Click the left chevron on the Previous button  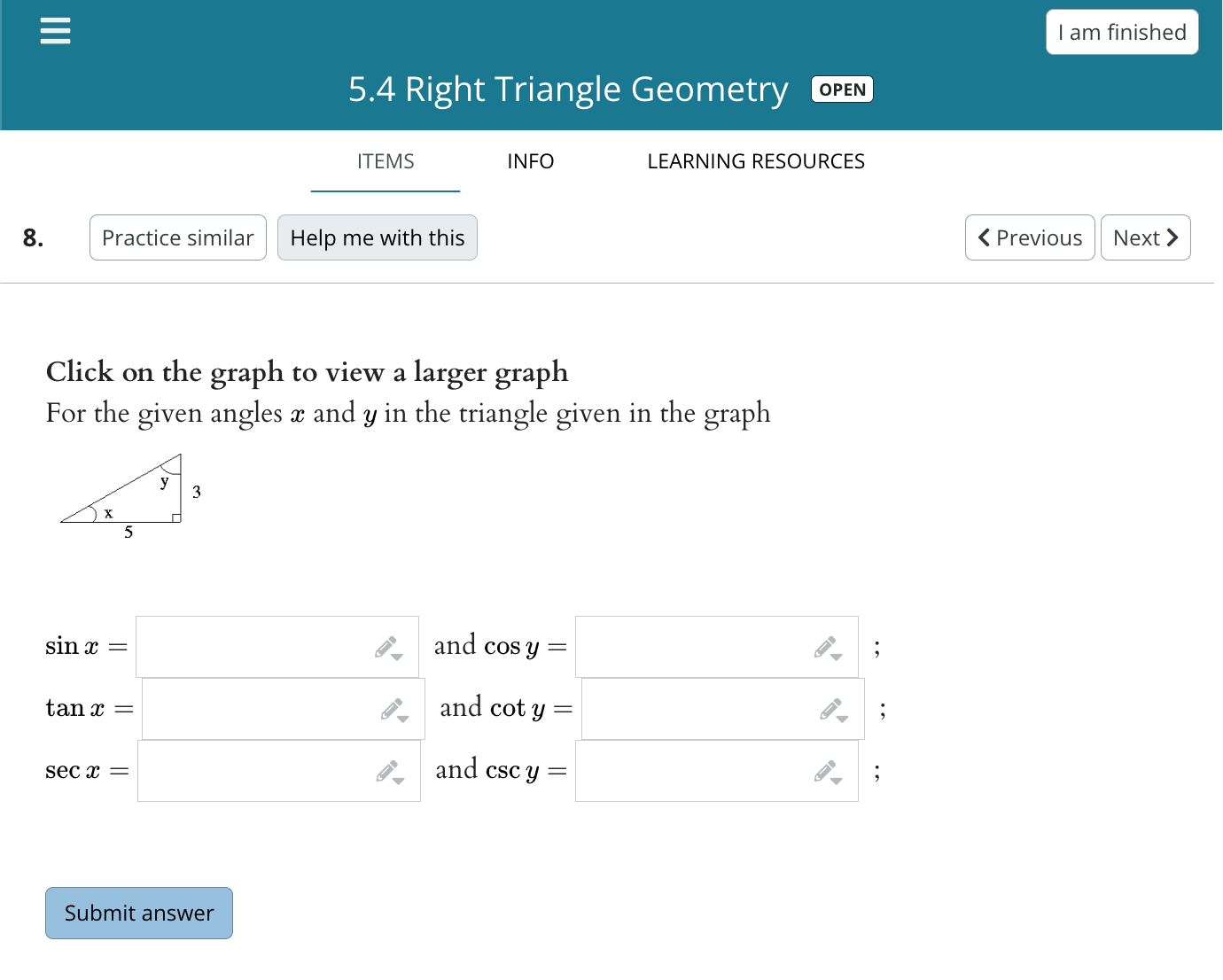click(984, 237)
